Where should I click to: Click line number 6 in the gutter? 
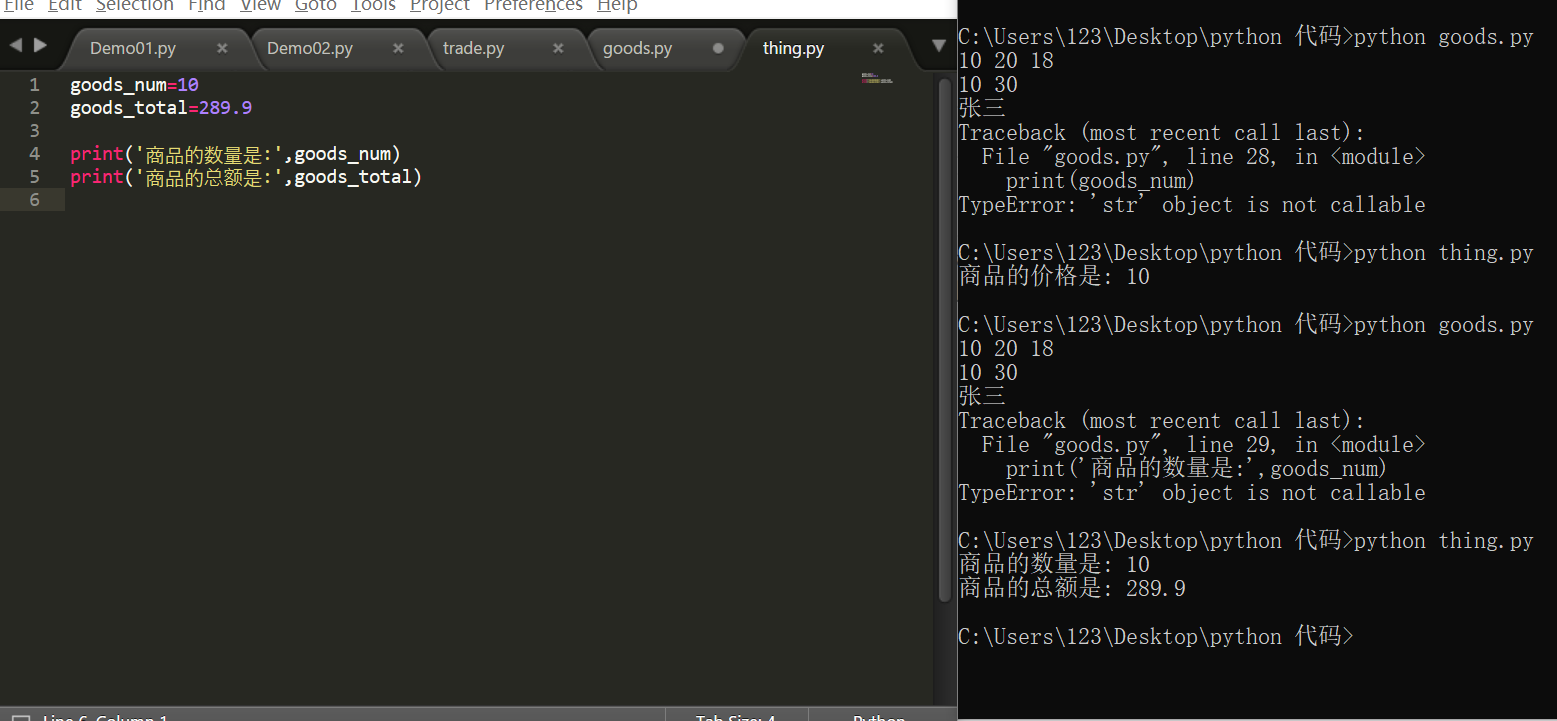point(35,200)
